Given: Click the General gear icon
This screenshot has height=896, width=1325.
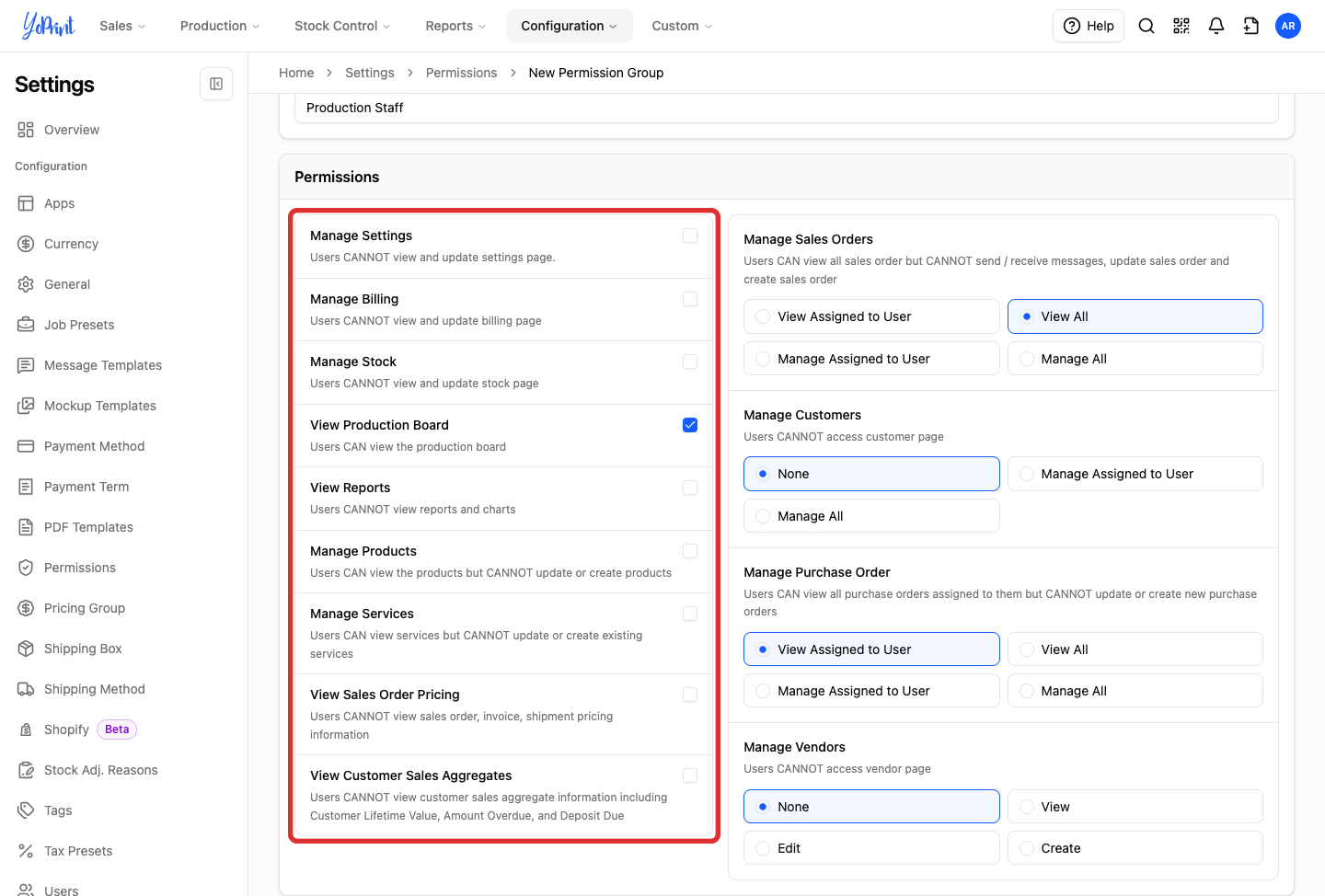Looking at the screenshot, I should click(x=26, y=284).
